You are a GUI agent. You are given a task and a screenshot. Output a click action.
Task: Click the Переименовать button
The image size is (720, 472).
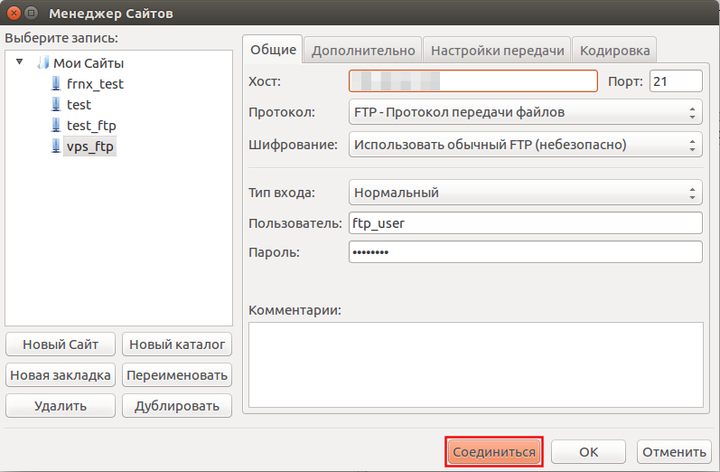click(x=177, y=375)
